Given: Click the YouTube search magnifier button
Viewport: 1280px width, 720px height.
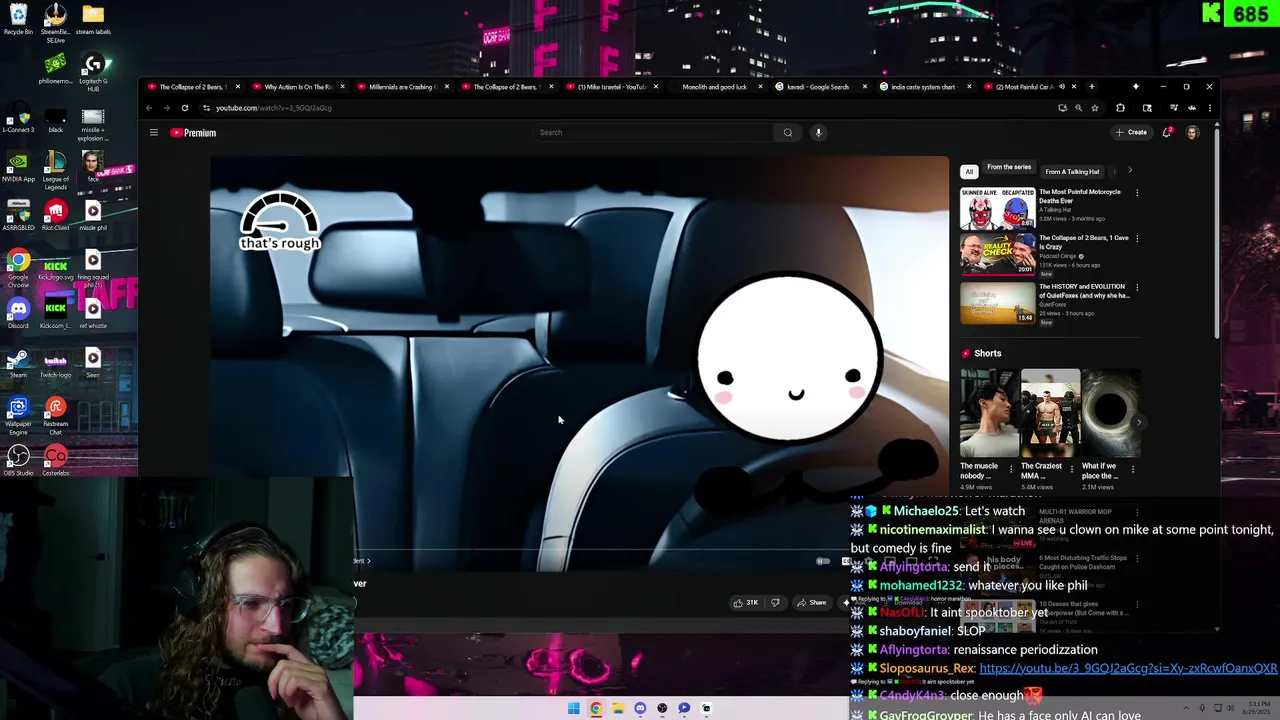Looking at the screenshot, I should coord(788,132).
